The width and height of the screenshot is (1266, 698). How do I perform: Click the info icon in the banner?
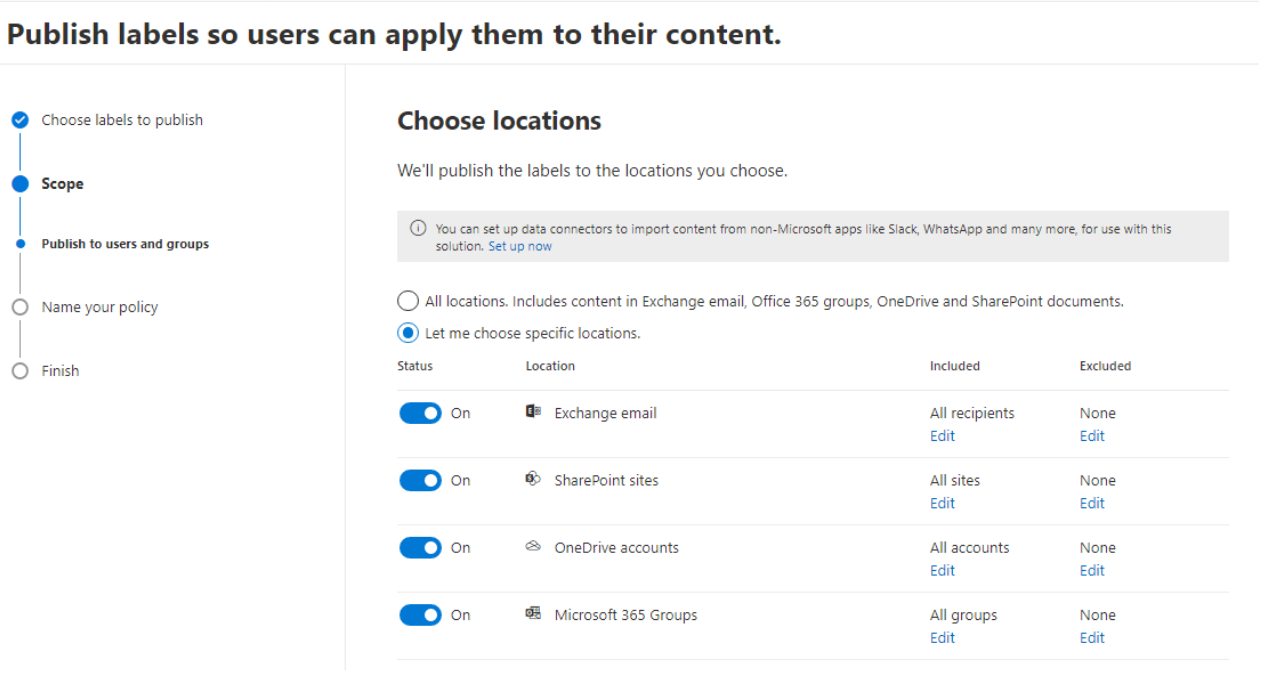pos(418,229)
